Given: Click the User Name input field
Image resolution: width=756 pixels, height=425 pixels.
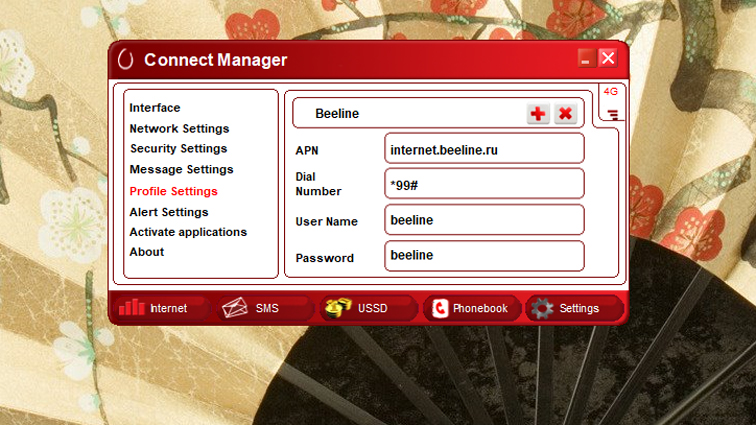Looking at the screenshot, I should click(485, 220).
